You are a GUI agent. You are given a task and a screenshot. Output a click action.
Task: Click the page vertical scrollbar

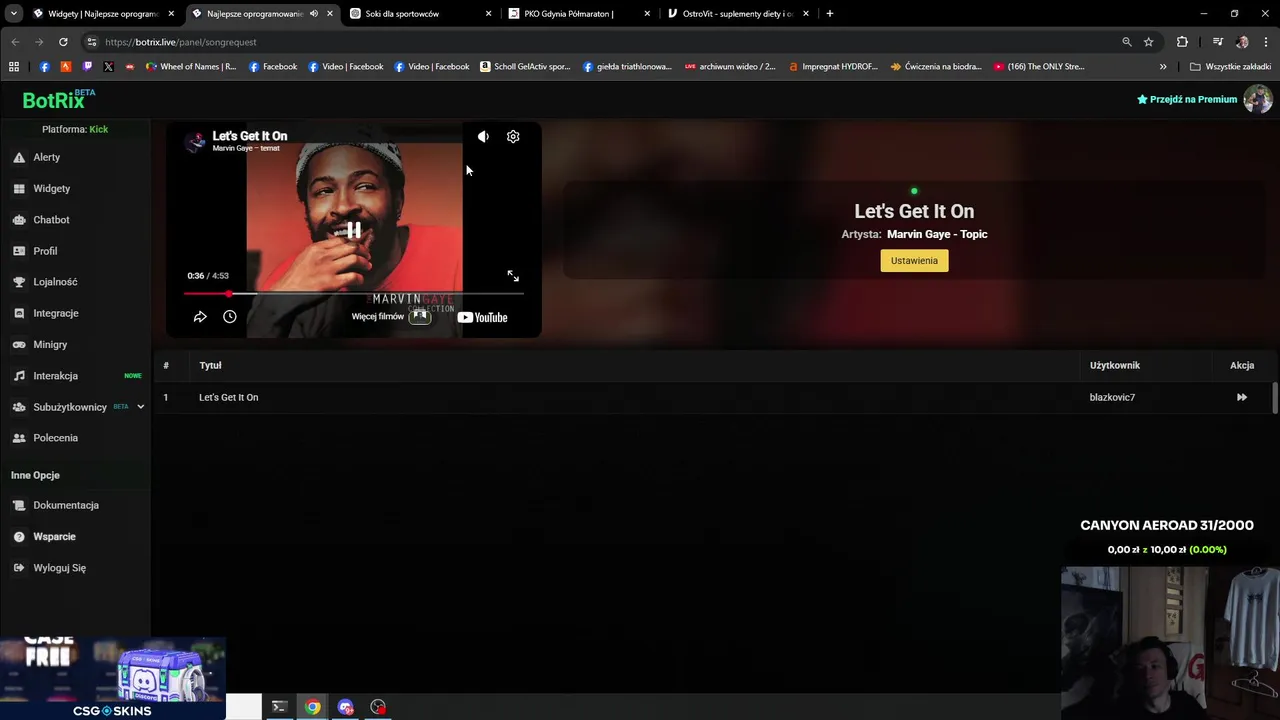[x=1275, y=397]
